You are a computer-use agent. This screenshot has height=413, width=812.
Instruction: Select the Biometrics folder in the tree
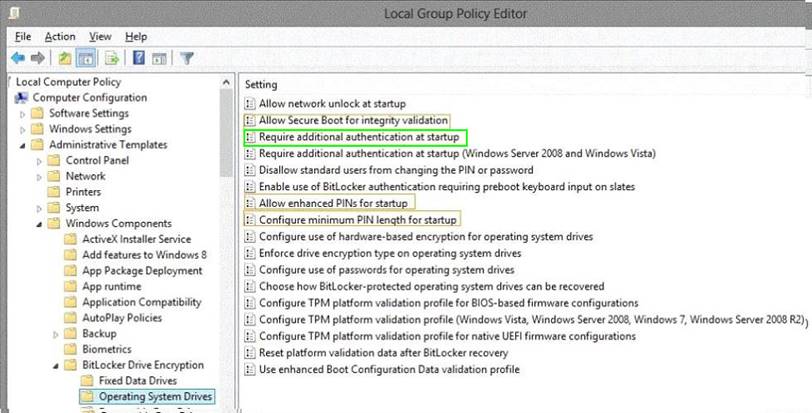(106, 349)
